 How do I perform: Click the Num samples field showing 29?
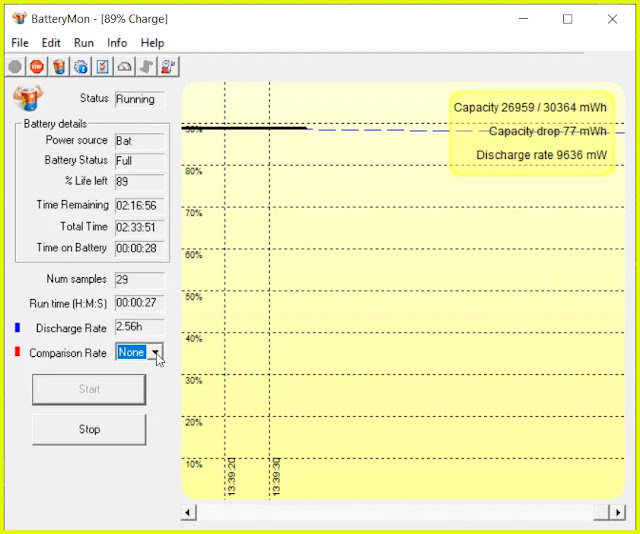140,280
